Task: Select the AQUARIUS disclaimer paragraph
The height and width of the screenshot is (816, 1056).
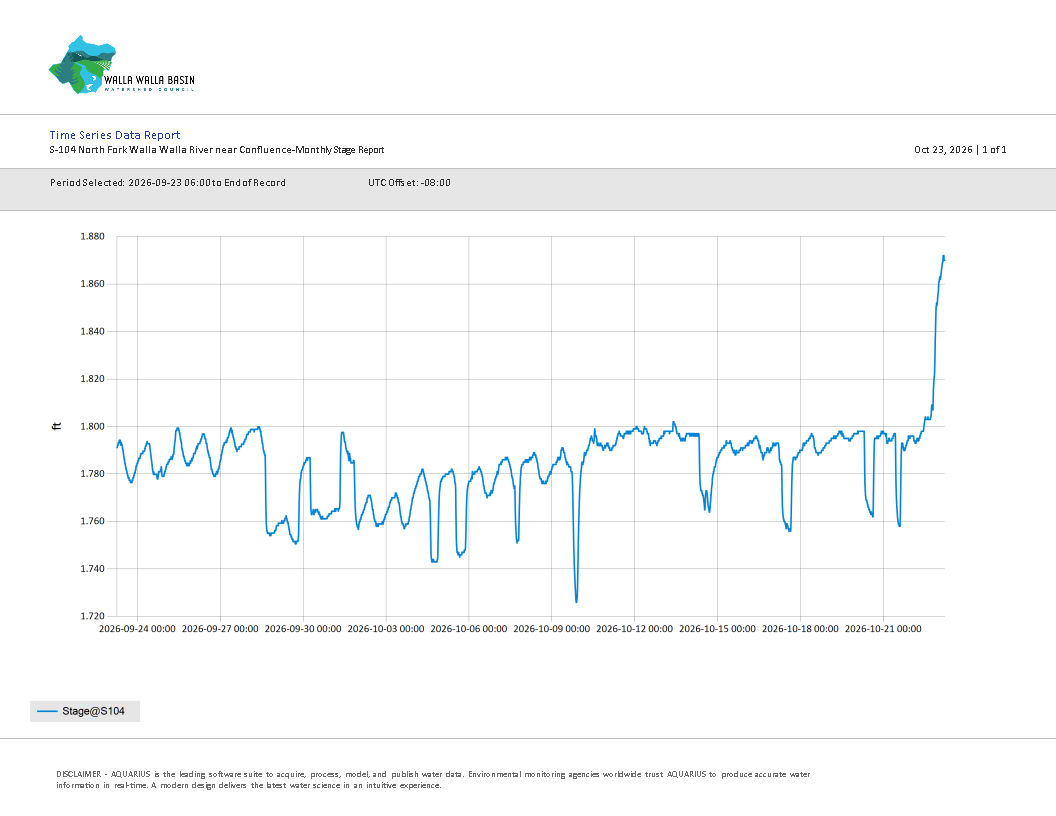Action: [x=433, y=780]
